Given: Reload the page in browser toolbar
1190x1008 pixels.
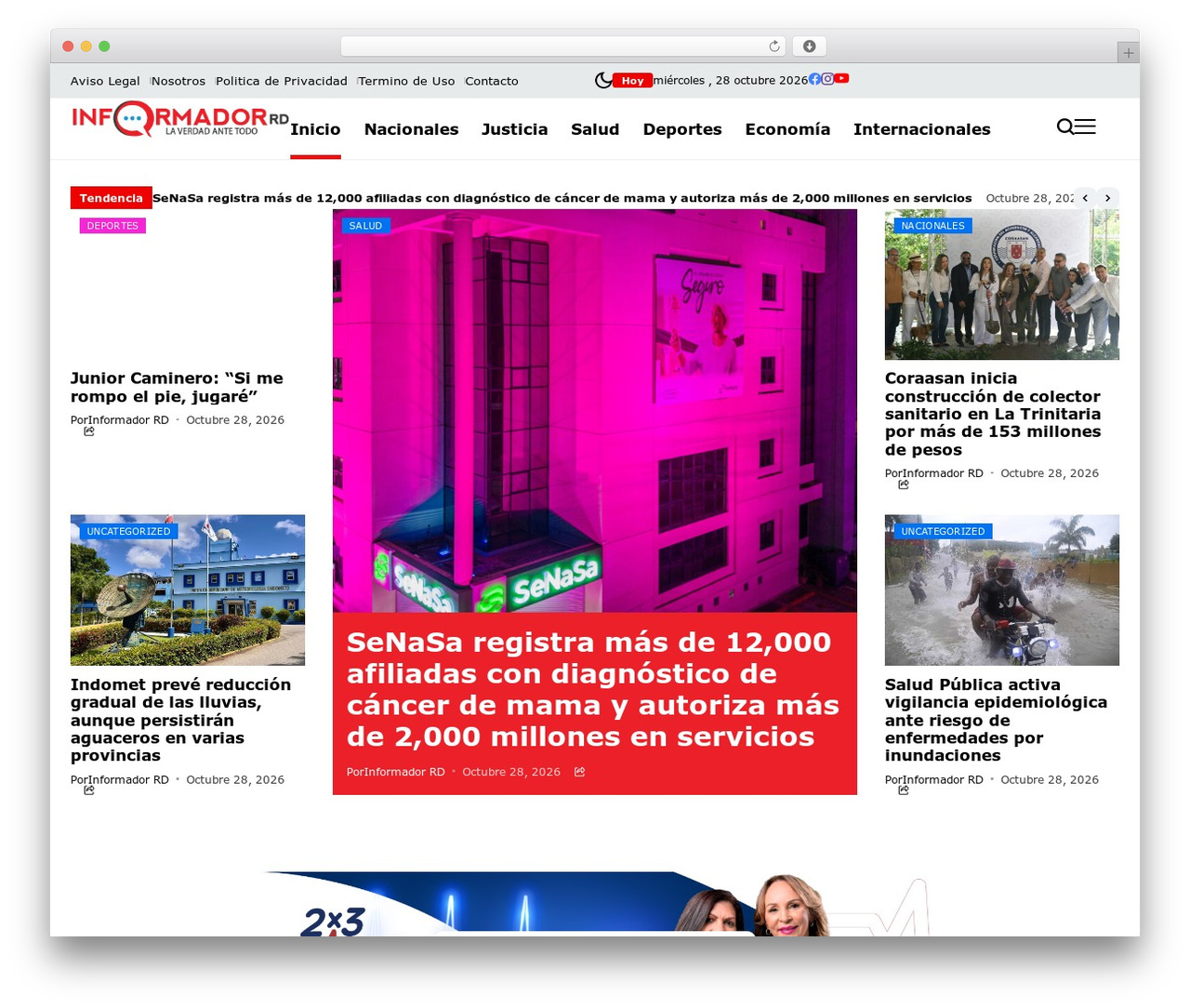Looking at the screenshot, I should (774, 46).
